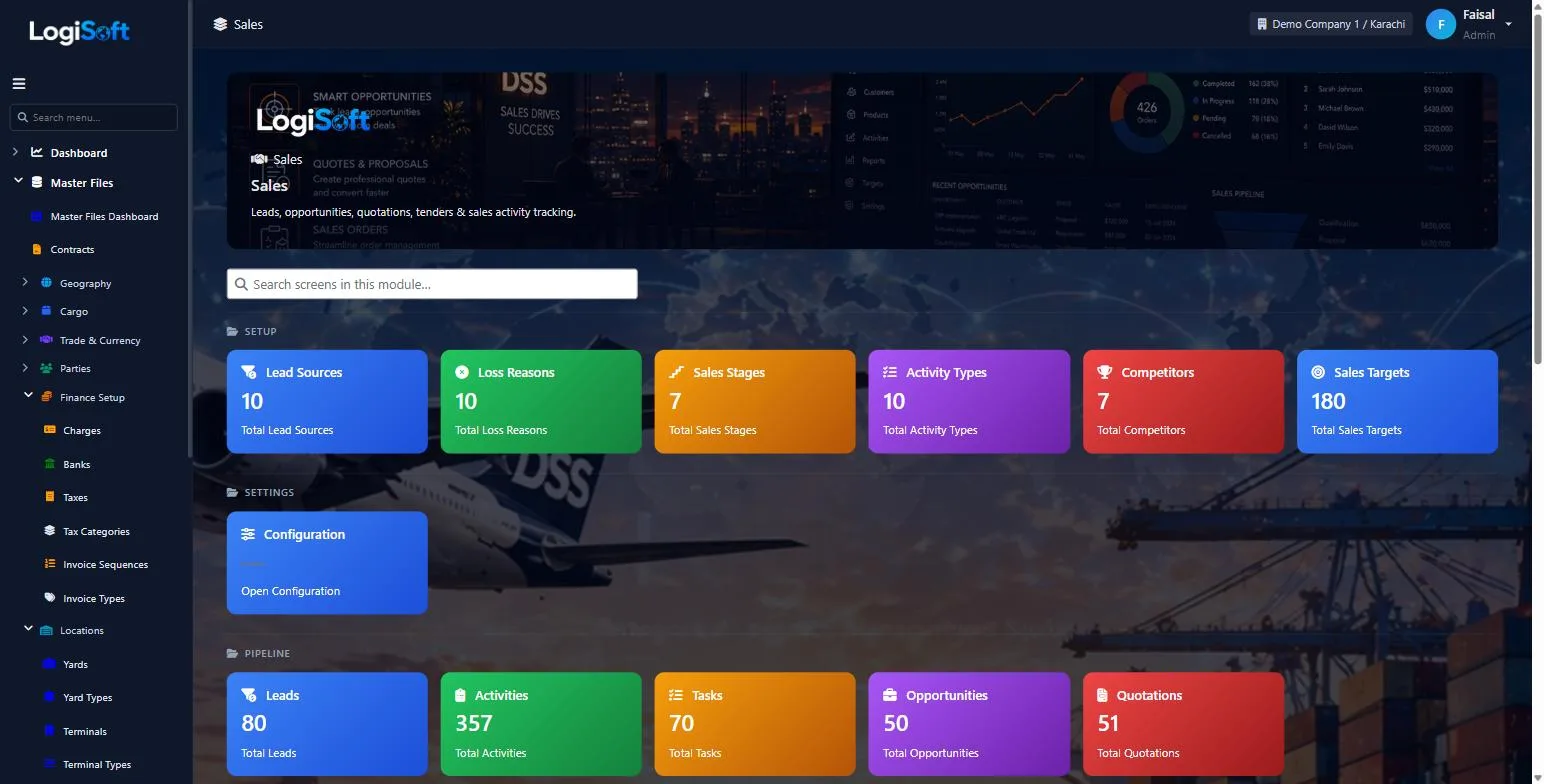Screen dimensions: 1544x784
Task: Click the Tasks list icon on card
Action: tap(676, 695)
